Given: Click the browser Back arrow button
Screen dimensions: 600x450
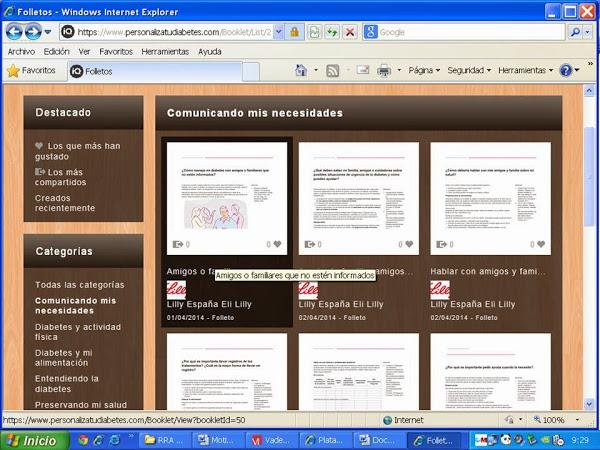Looking at the screenshot, I should (15, 32).
